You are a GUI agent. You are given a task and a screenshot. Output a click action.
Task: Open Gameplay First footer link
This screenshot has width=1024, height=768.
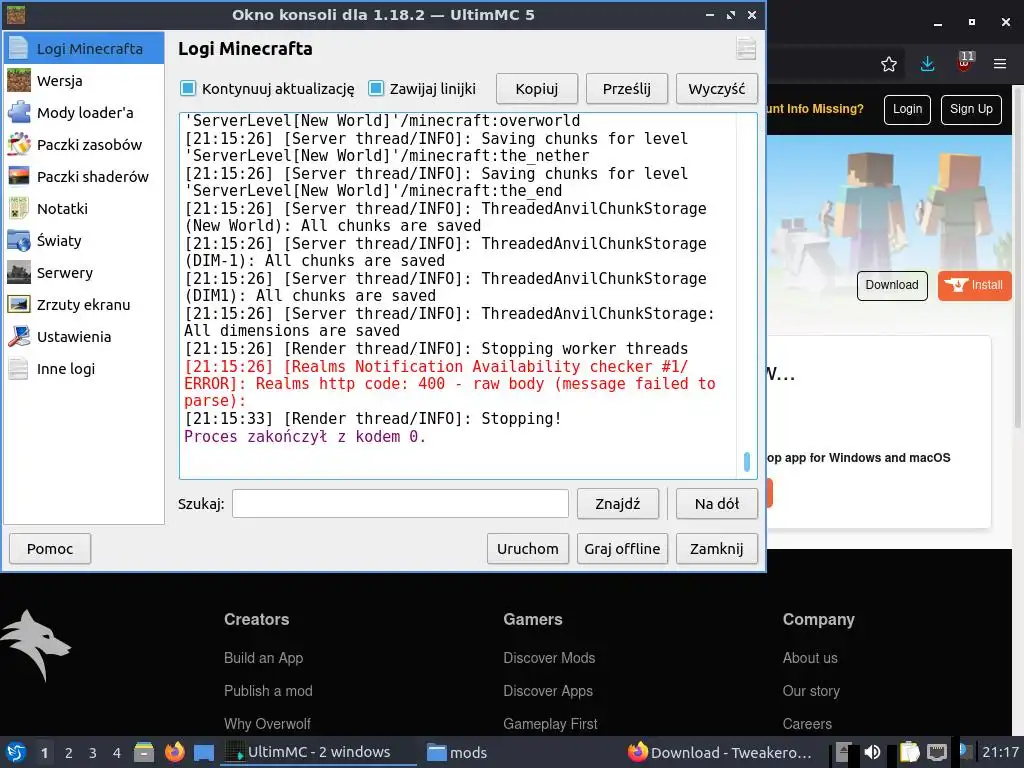click(x=551, y=724)
